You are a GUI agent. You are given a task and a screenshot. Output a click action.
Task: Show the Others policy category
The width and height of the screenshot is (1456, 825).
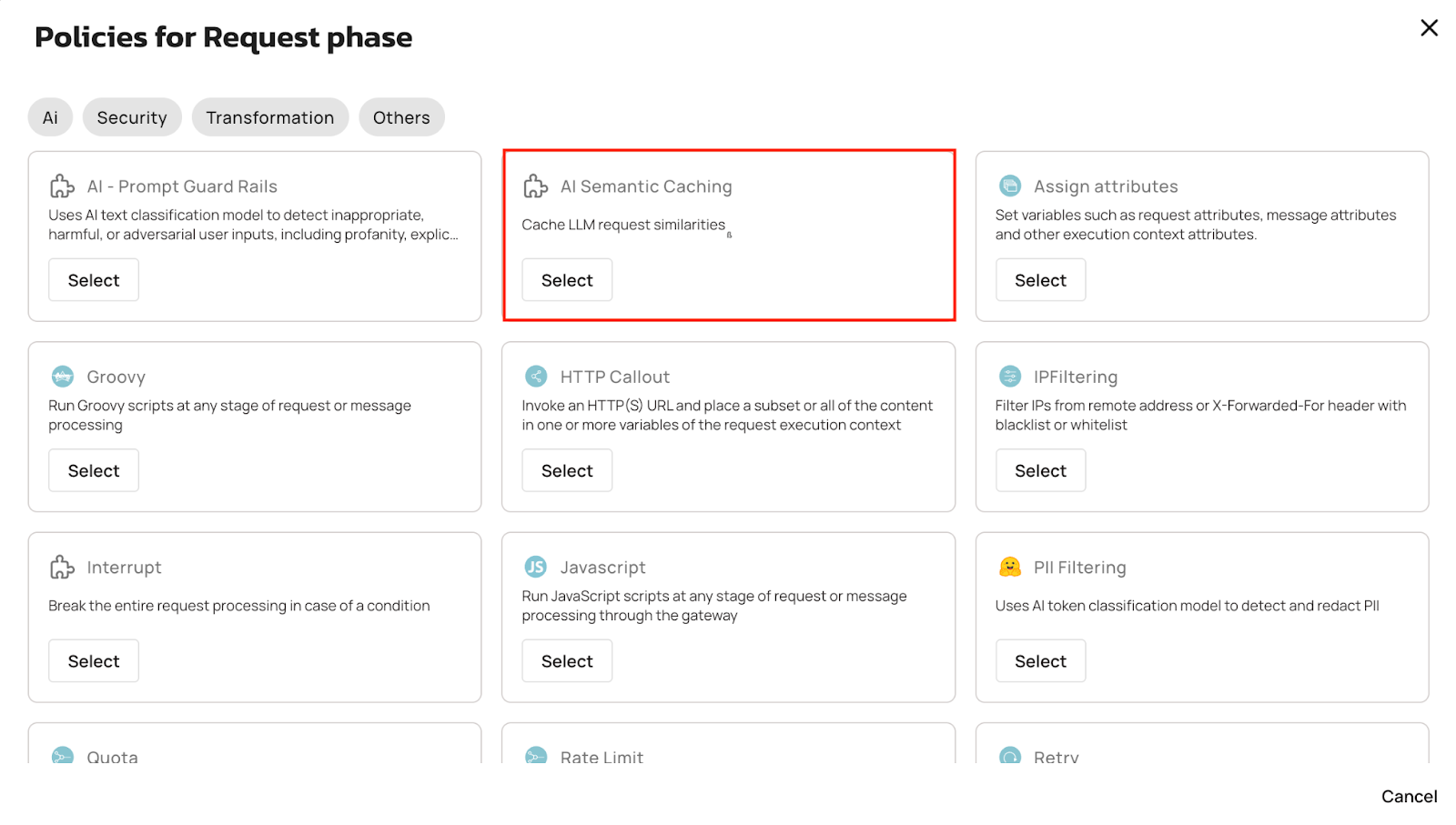click(x=401, y=117)
